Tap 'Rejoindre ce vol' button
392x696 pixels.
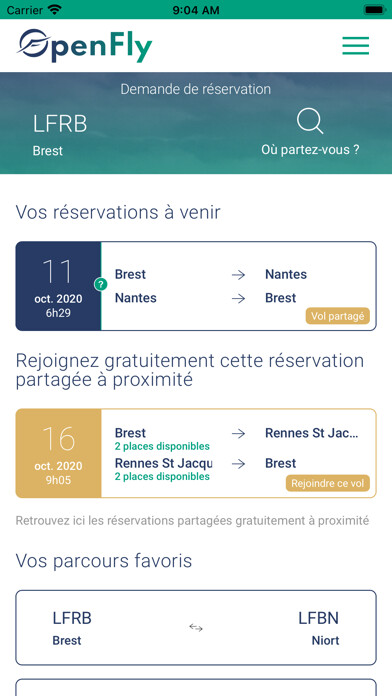coord(328,483)
